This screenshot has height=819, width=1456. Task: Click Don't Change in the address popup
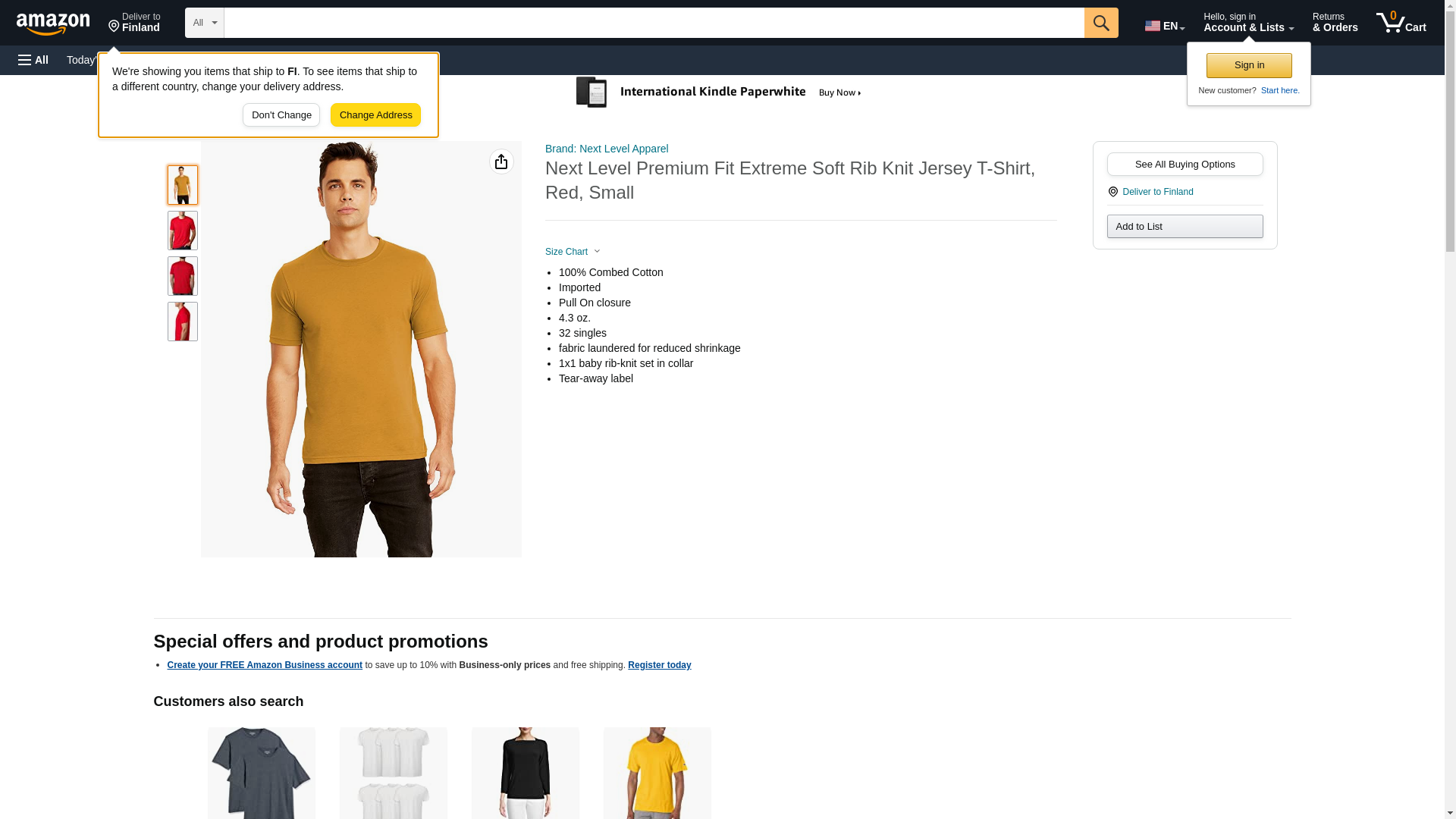[281, 115]
